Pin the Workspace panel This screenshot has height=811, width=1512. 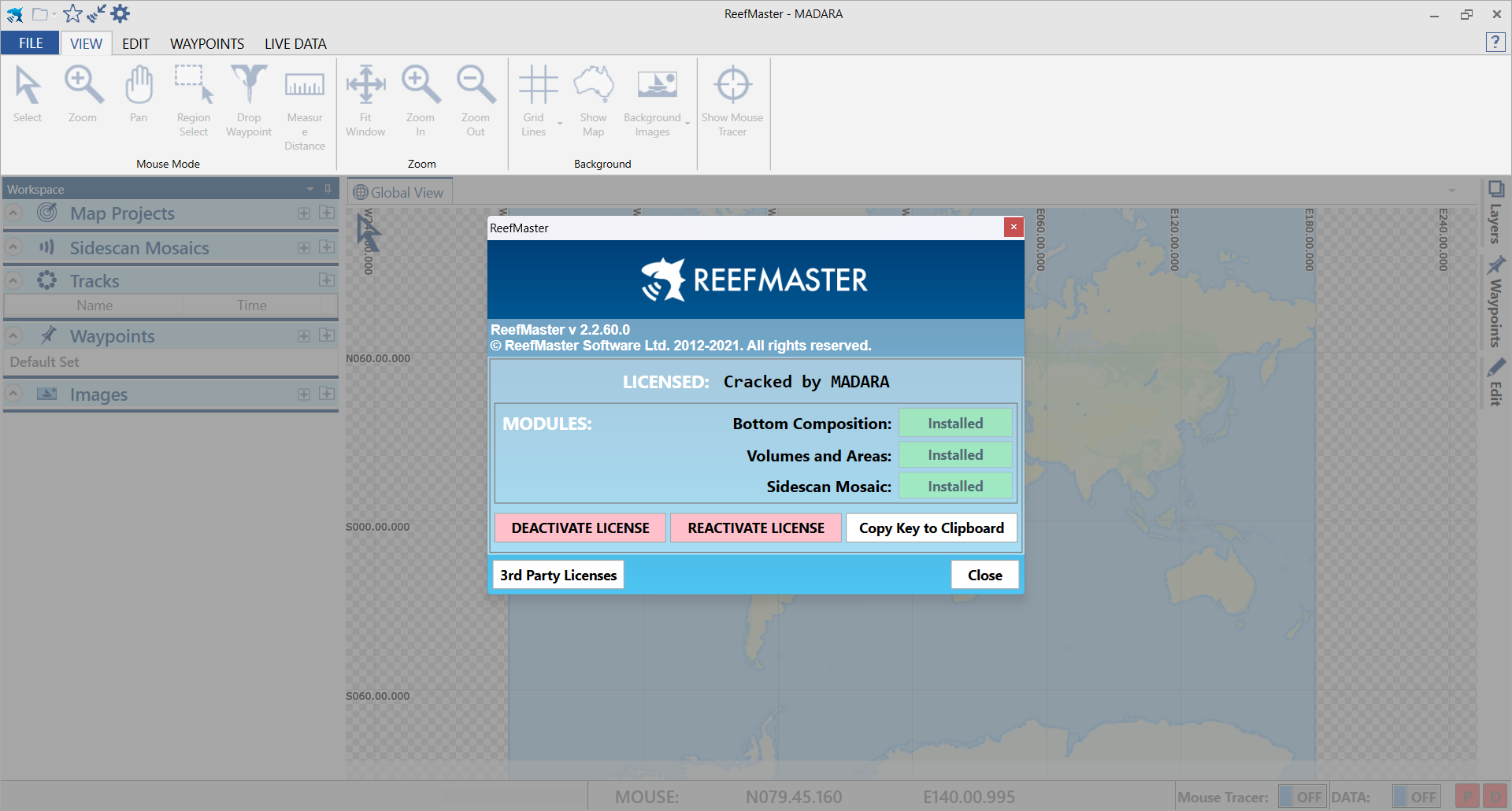[x=328, y=189]
